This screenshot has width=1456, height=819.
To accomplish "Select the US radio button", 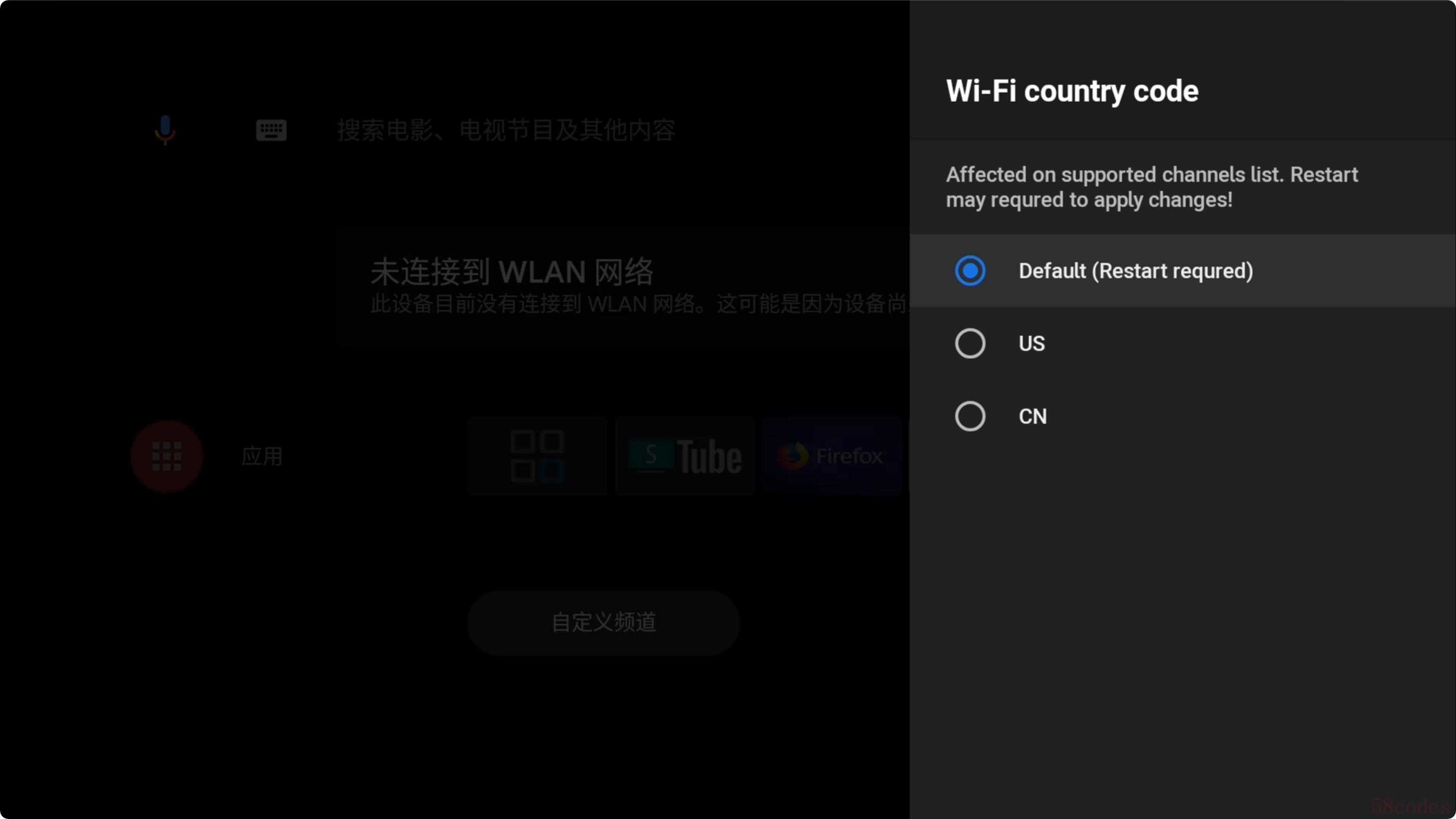I will point(970,344).
